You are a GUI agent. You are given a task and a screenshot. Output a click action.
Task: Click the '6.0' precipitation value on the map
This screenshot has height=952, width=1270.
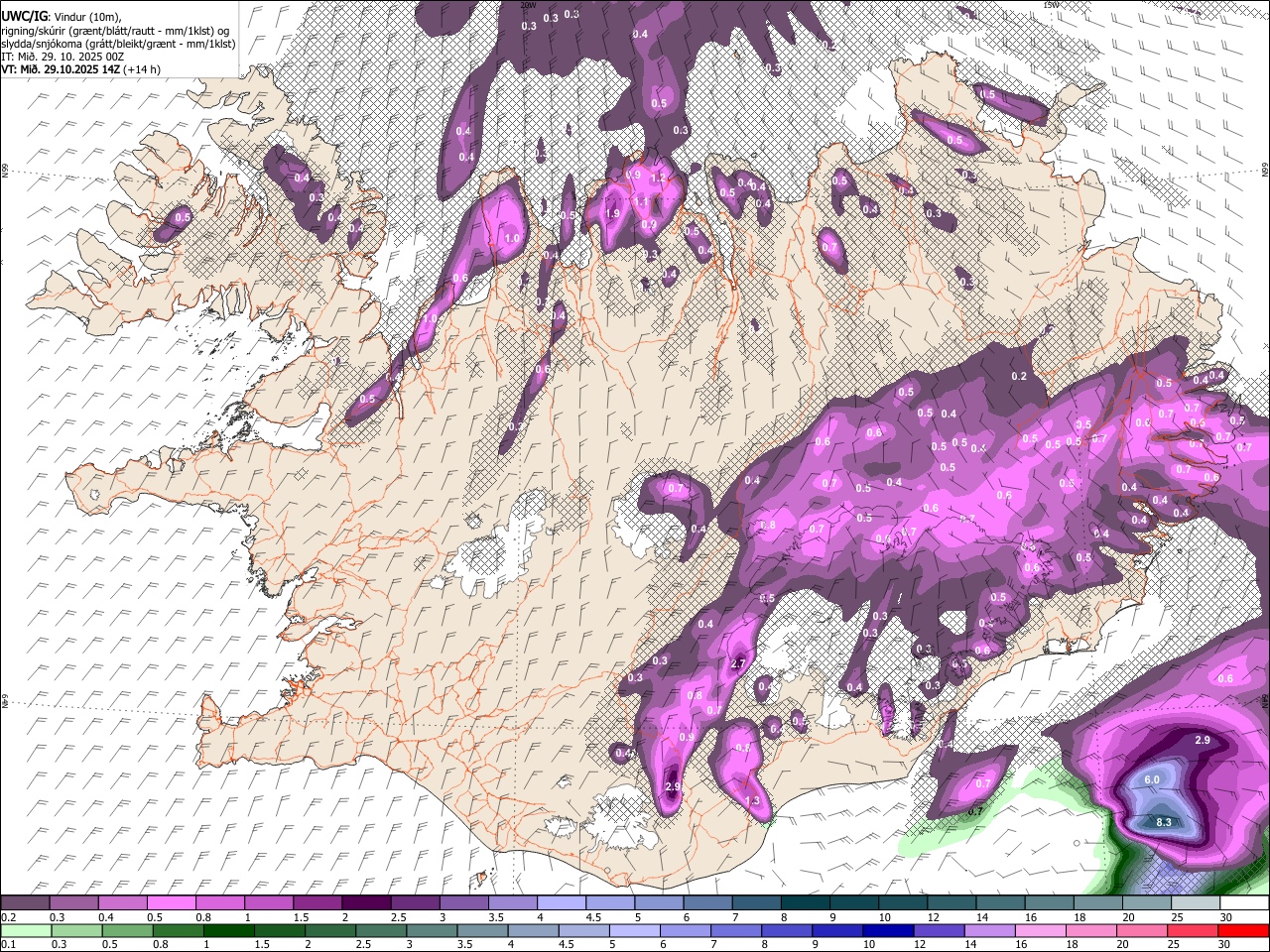tap(1152, 780)
